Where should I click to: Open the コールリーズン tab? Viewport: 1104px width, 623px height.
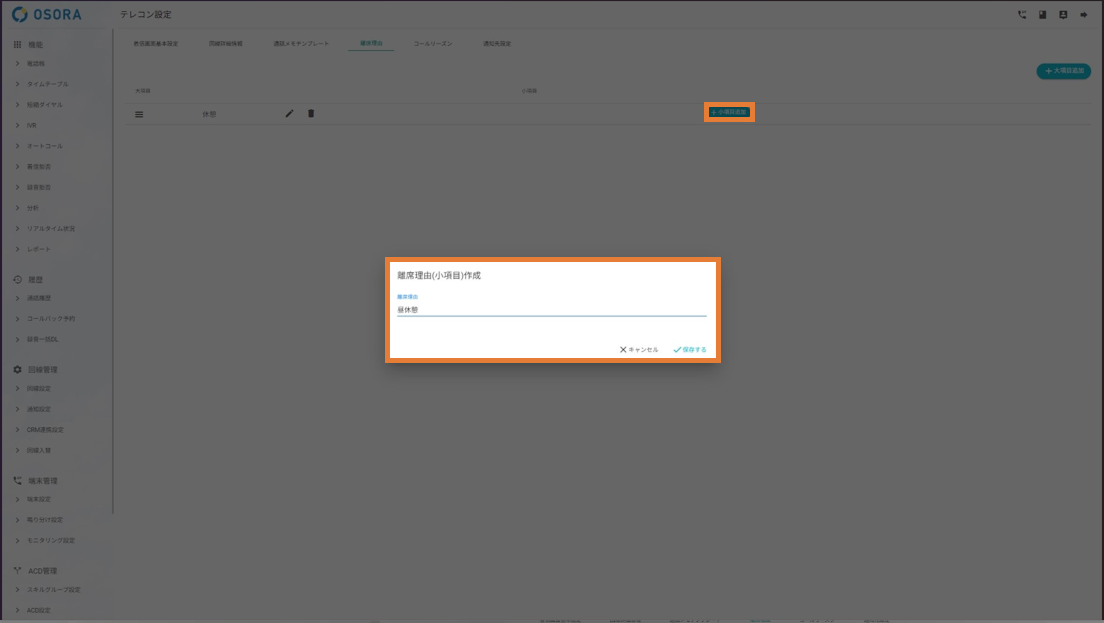(x=432, y=44)
